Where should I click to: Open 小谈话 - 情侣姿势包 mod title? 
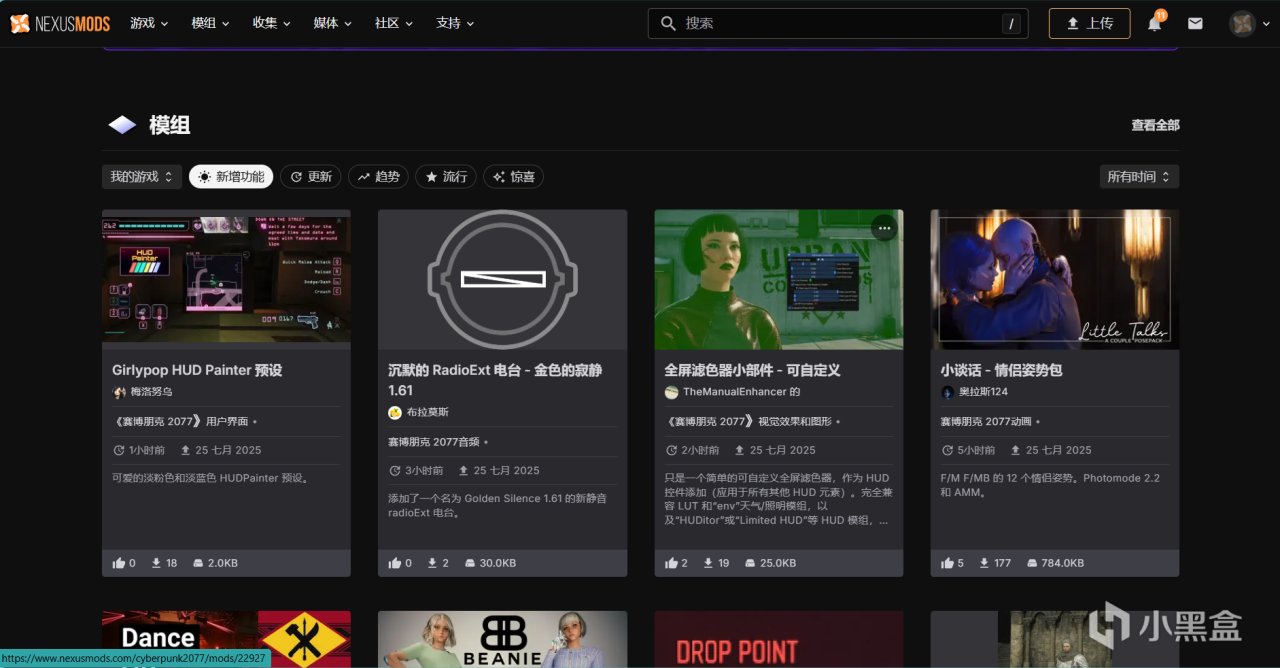[1001, 370]
